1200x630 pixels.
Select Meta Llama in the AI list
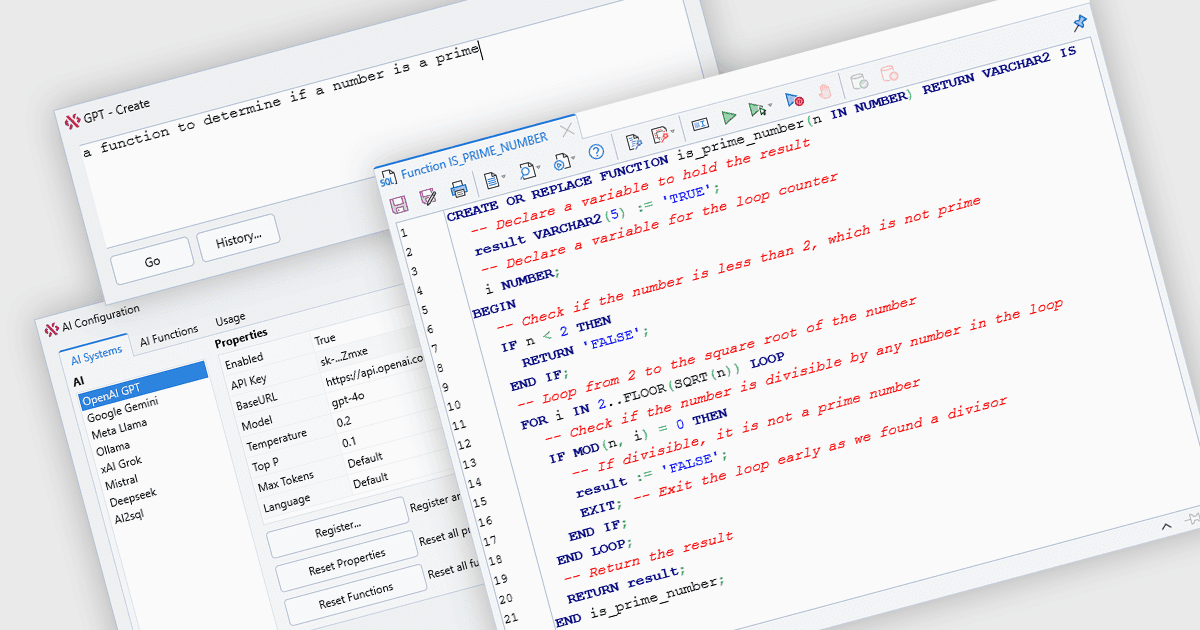pos(118,429)
